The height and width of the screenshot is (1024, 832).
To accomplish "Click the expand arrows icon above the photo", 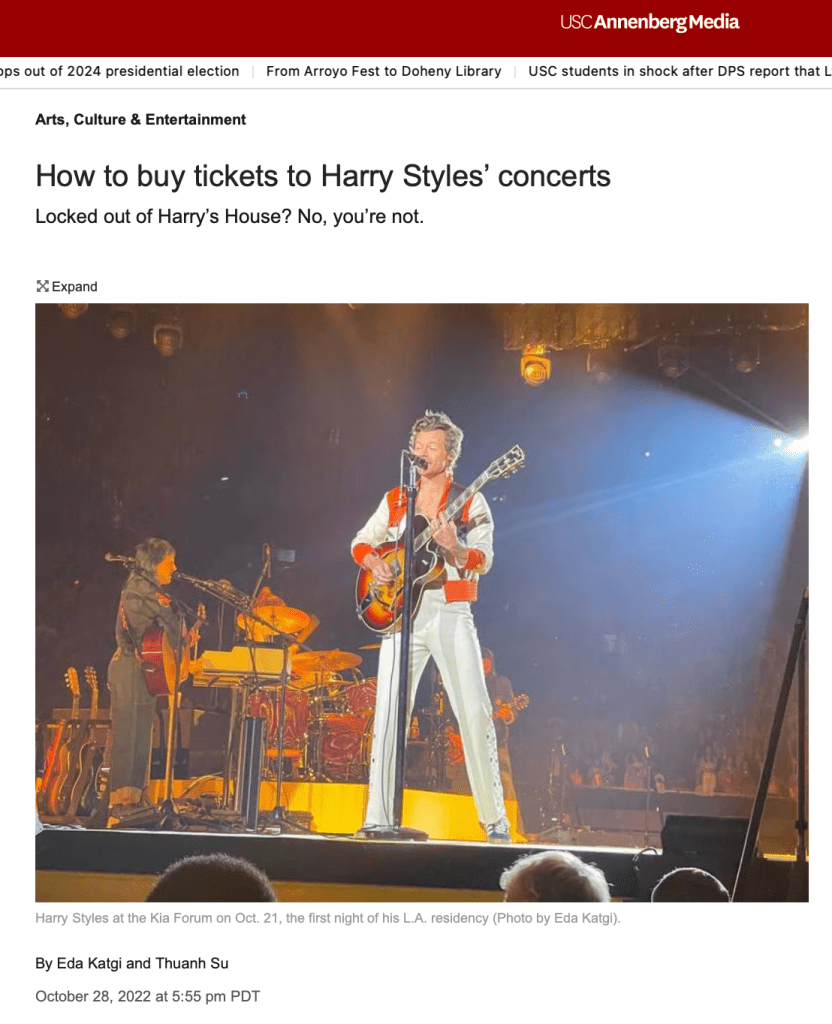I will [42, 286].
